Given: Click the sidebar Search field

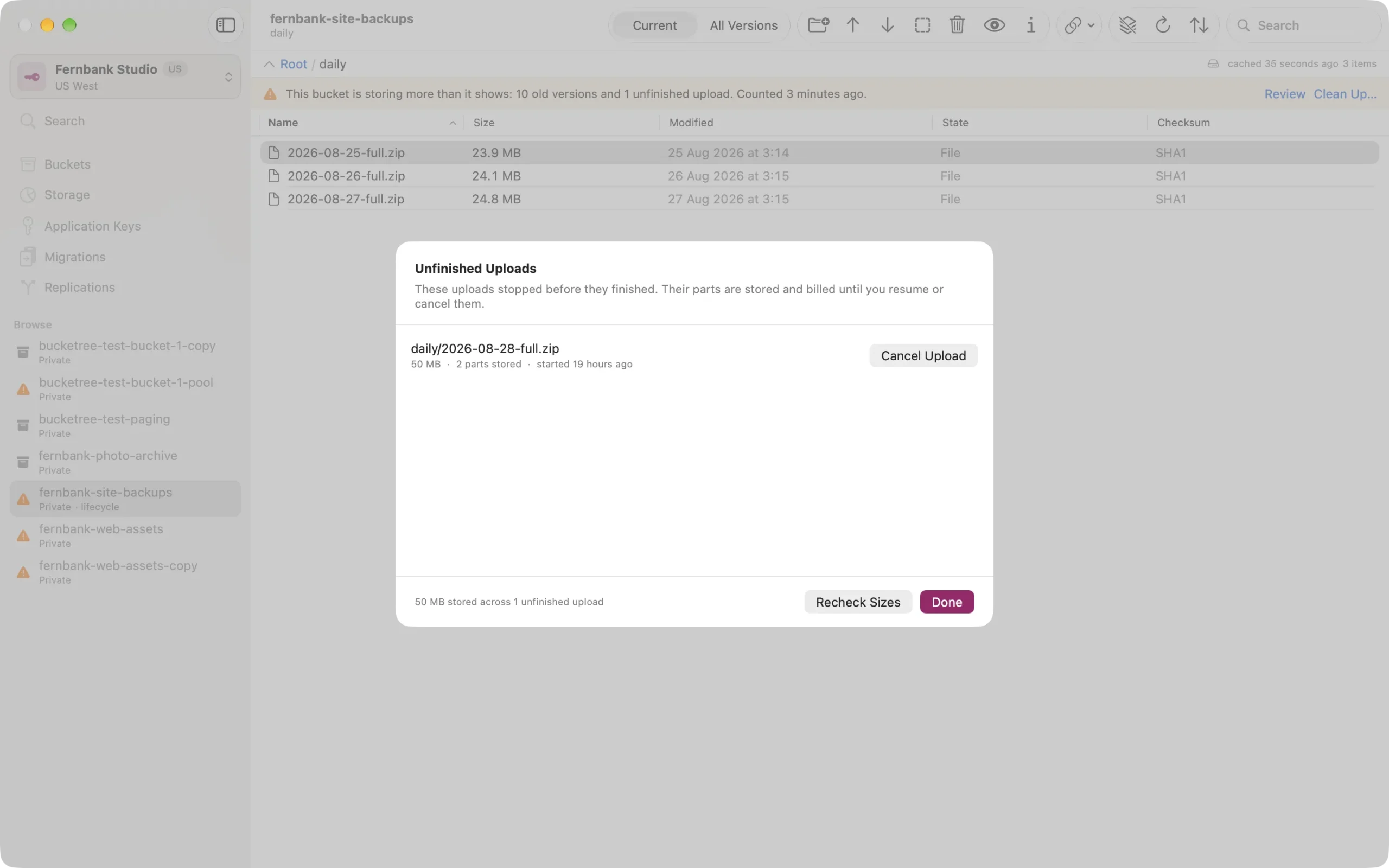Looking at the screenshot, I should tap(125, 121).
